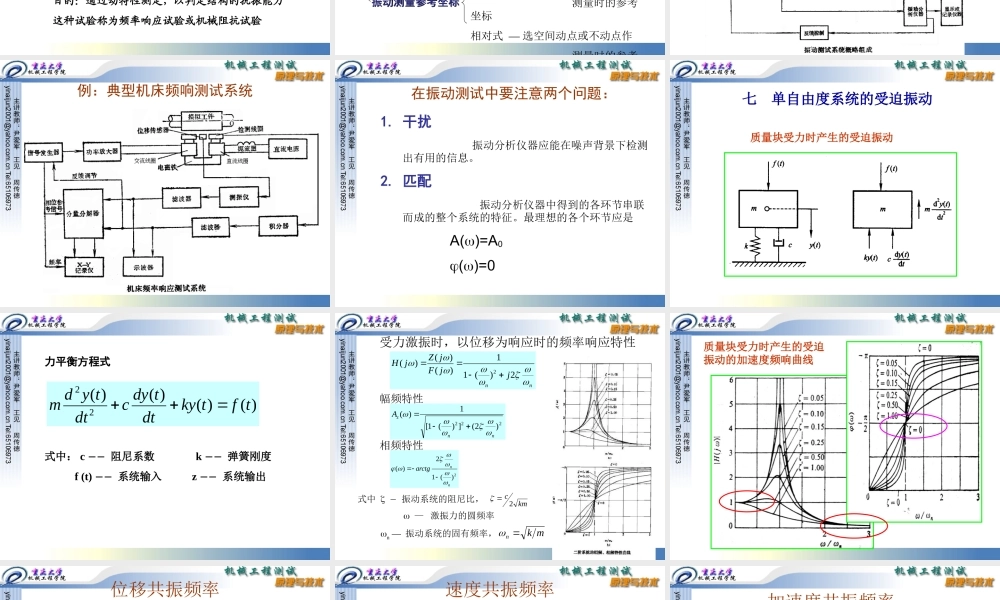Screen dimensions: 1000x600
Task: Click the heading 2. 匹配
Action: pos(406,180)
